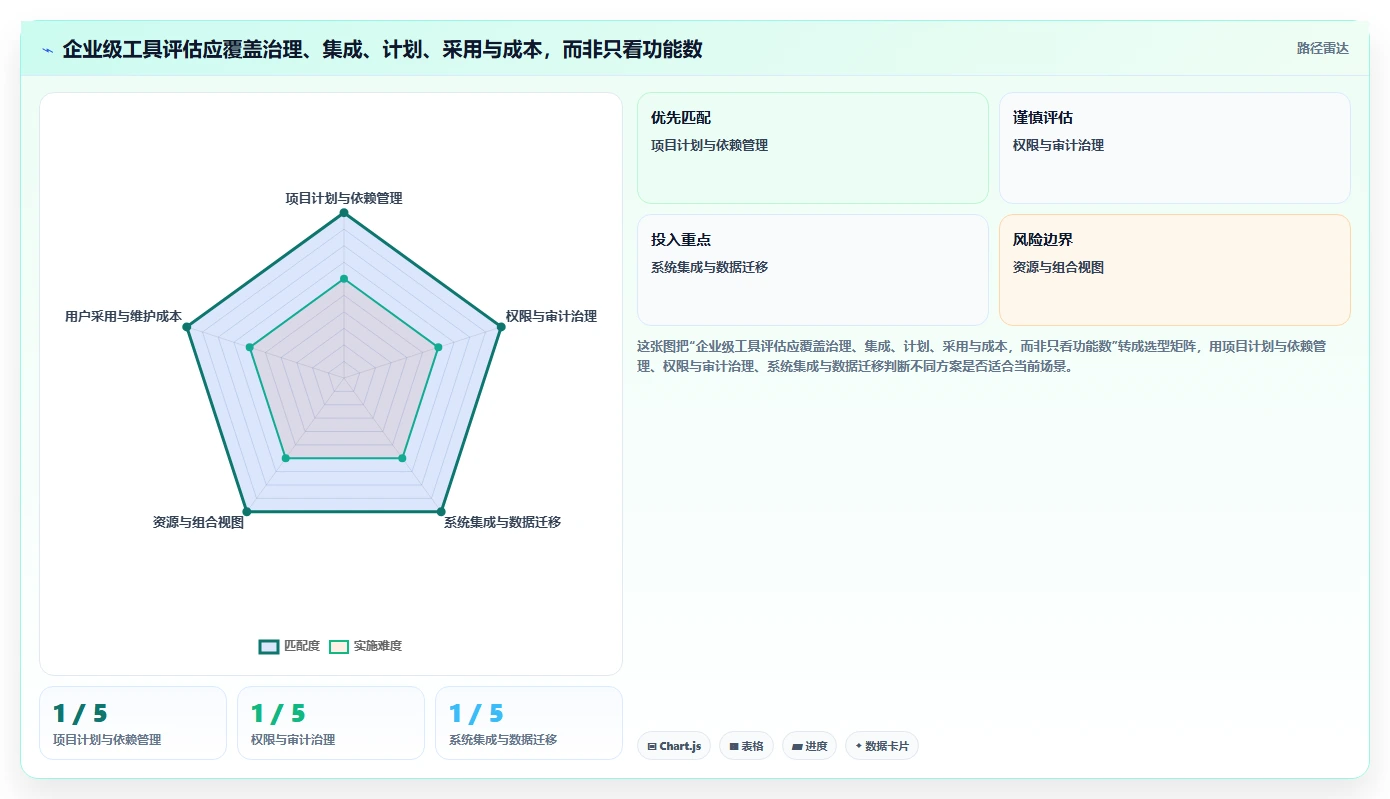The height and width of the screenshot is (799, 1390).
Task: Click the 1 / 5 项目计划与依赖管理 stat card
Action: (133, 723)
